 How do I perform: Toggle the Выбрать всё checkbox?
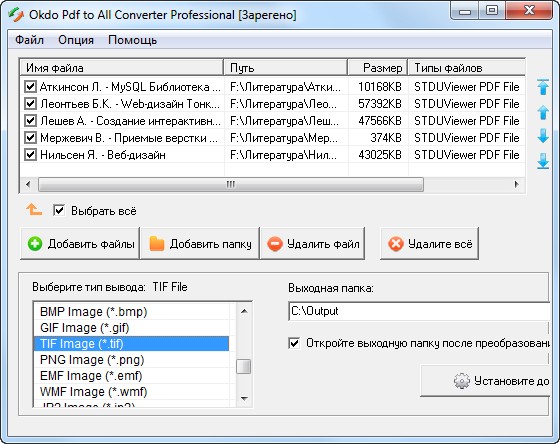click(59, 210)
